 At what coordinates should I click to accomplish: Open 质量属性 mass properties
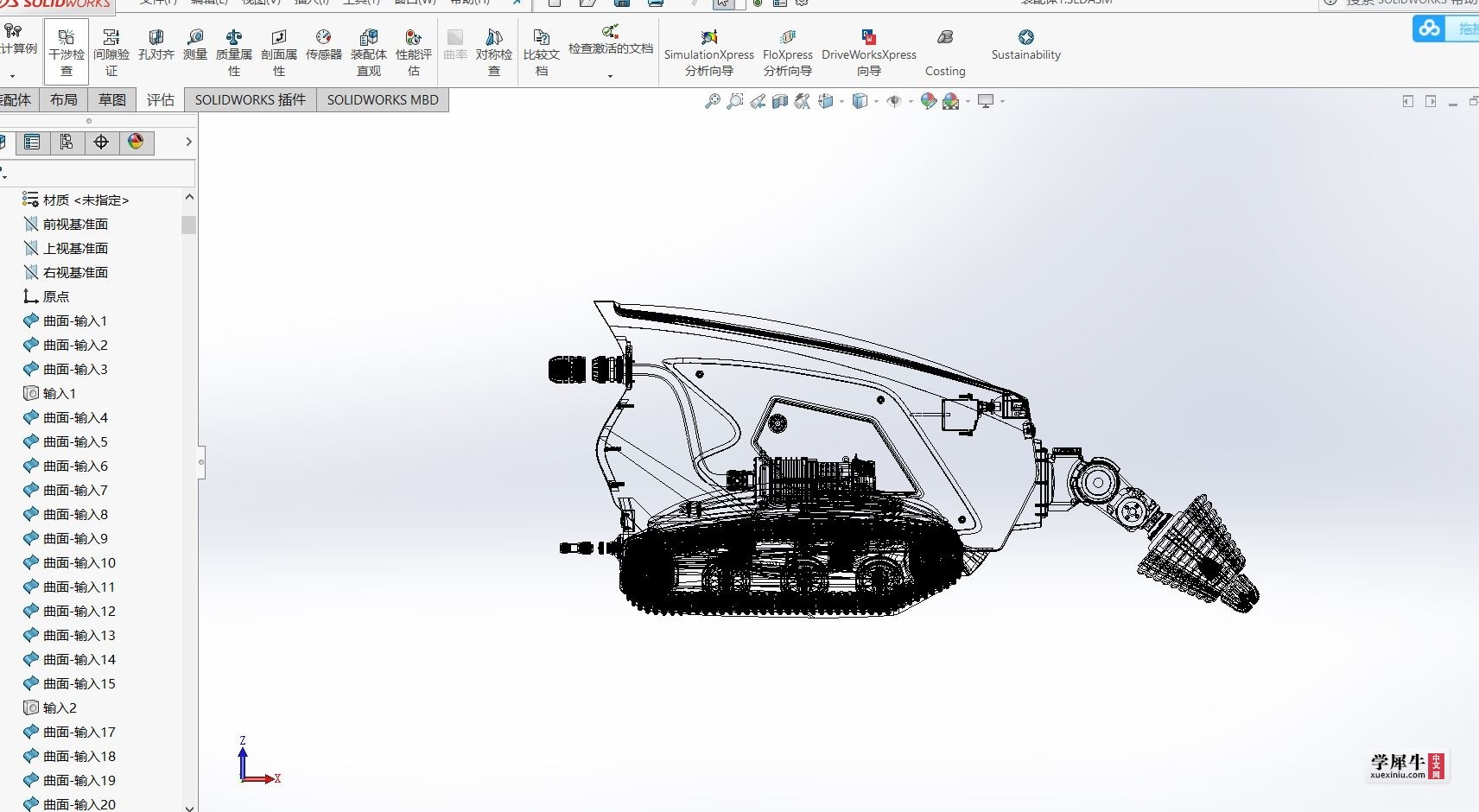point(234,52)
